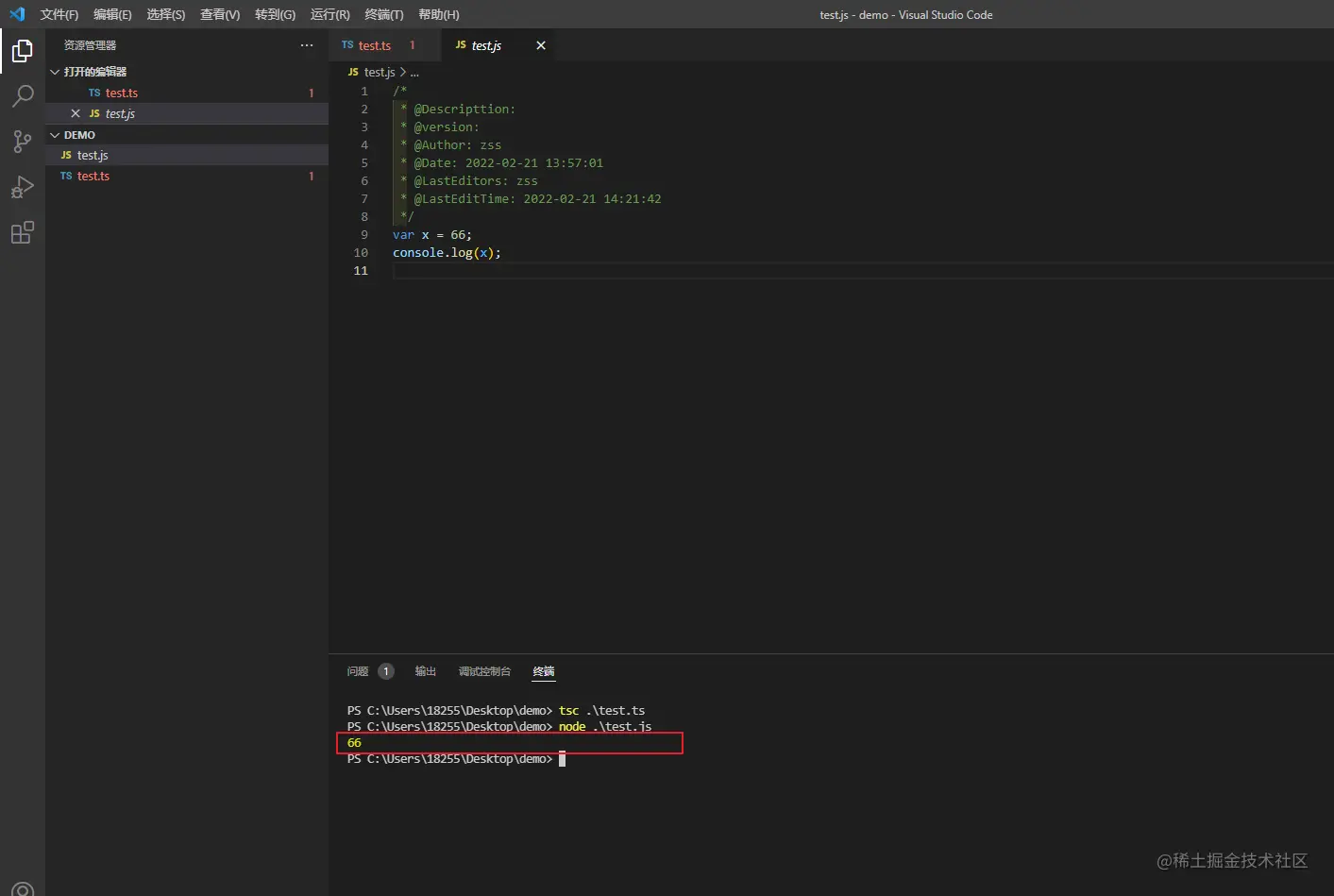
Task: Open the Source Control view icon
Action: (x=23, y=142)
